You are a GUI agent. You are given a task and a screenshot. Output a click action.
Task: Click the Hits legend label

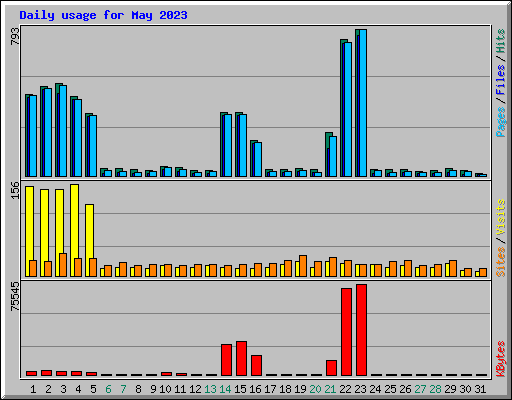tap(500, 41)
